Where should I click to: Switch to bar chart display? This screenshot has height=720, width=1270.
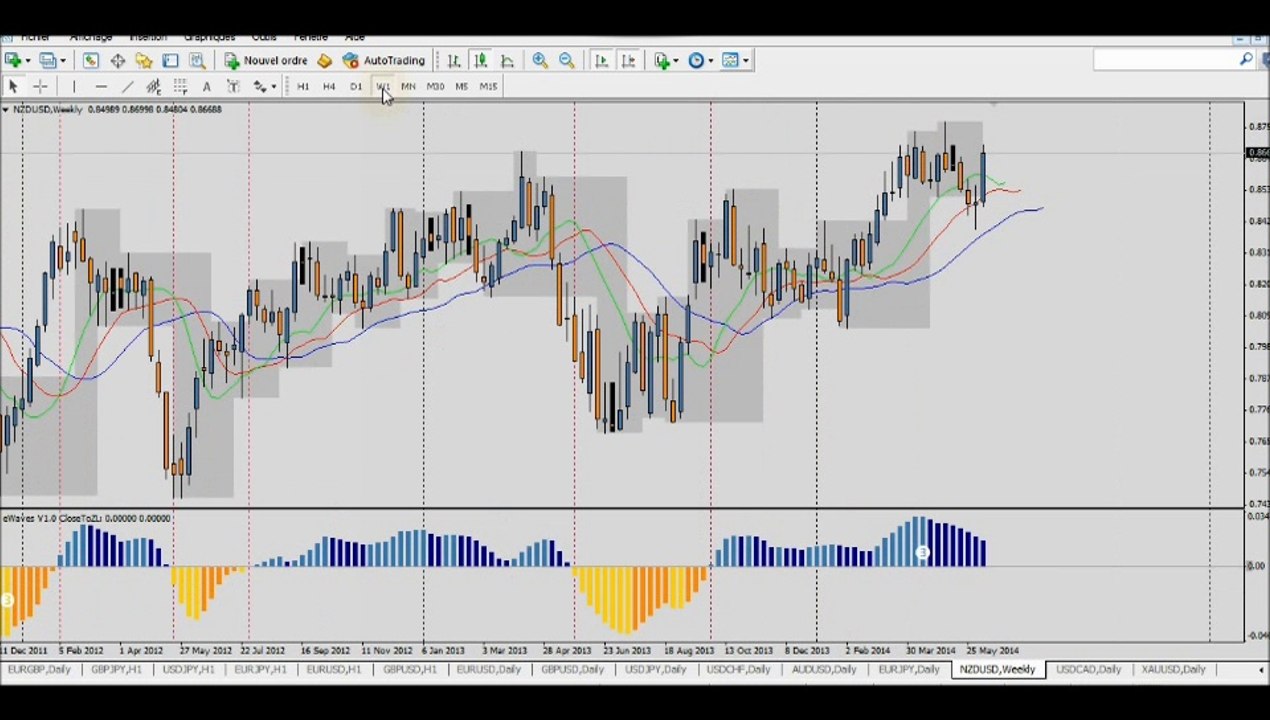point(454,61)
